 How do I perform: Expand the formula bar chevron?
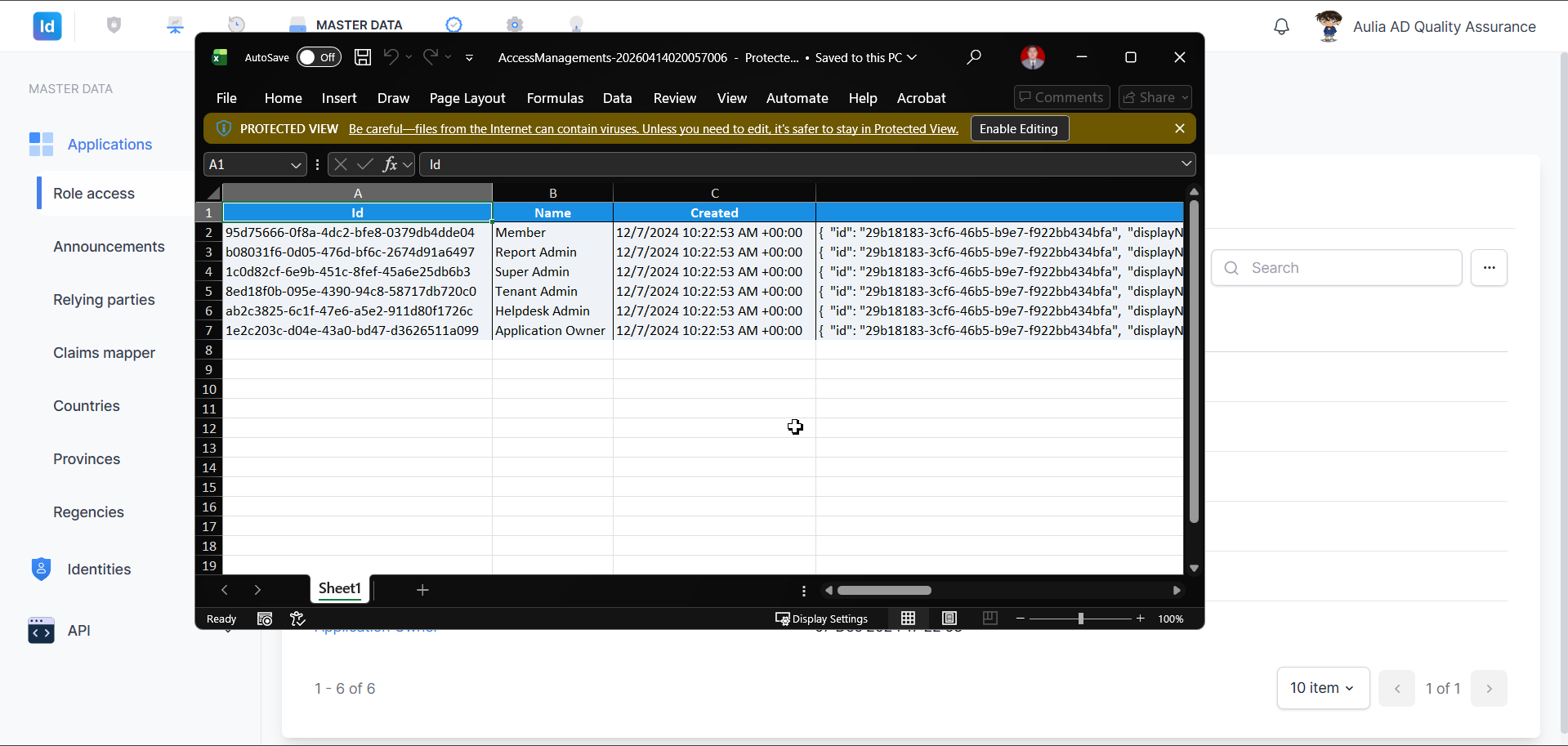(x=1186, y=164)
